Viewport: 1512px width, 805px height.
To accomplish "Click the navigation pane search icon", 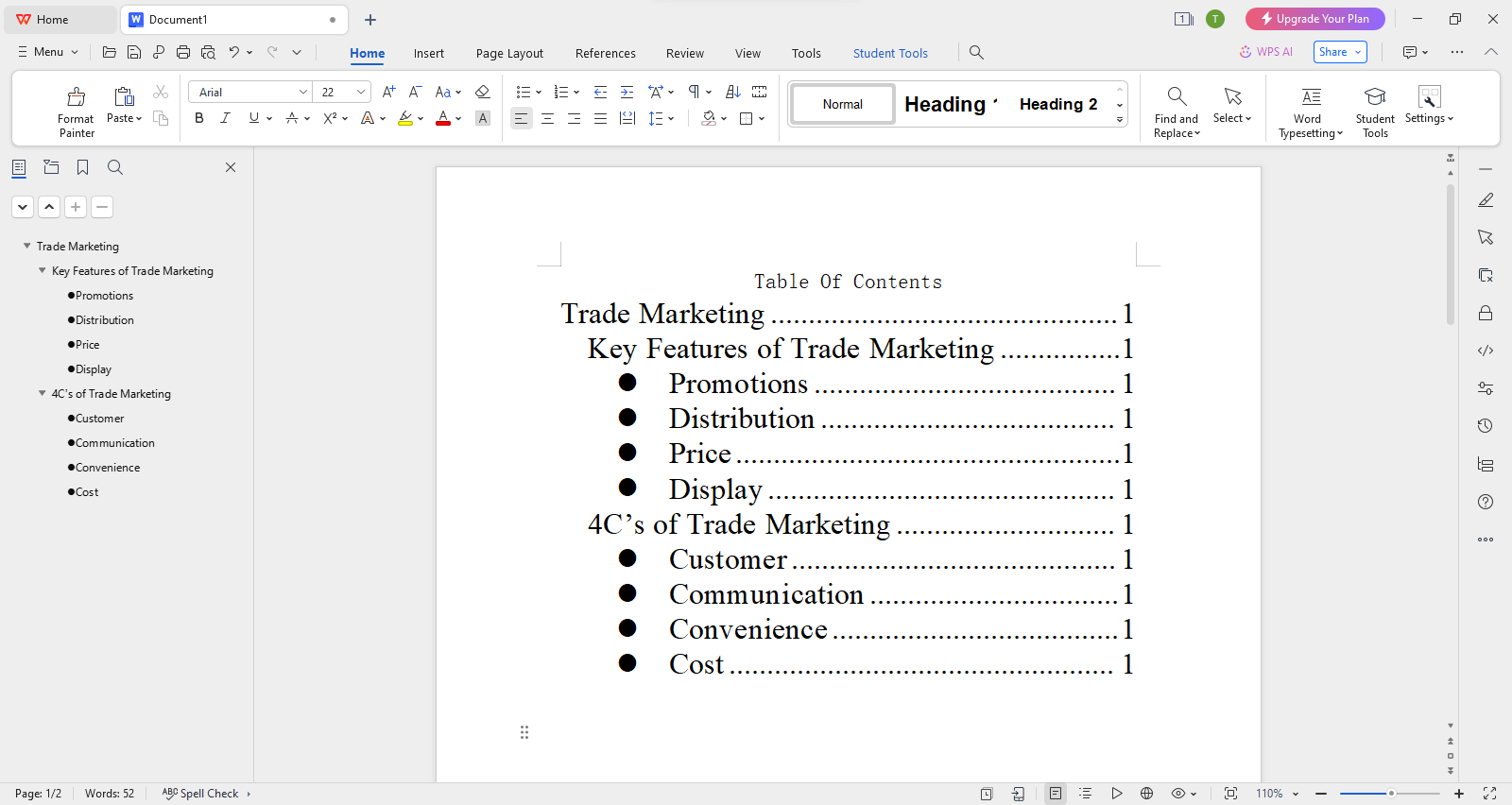I will (115, 167).
